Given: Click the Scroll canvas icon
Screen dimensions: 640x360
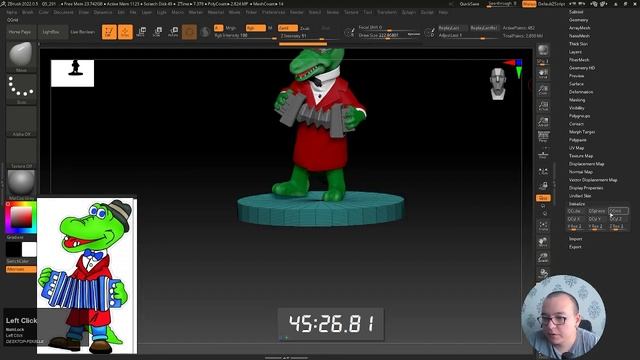Looking at the screenshot, I should coord(543,74).
